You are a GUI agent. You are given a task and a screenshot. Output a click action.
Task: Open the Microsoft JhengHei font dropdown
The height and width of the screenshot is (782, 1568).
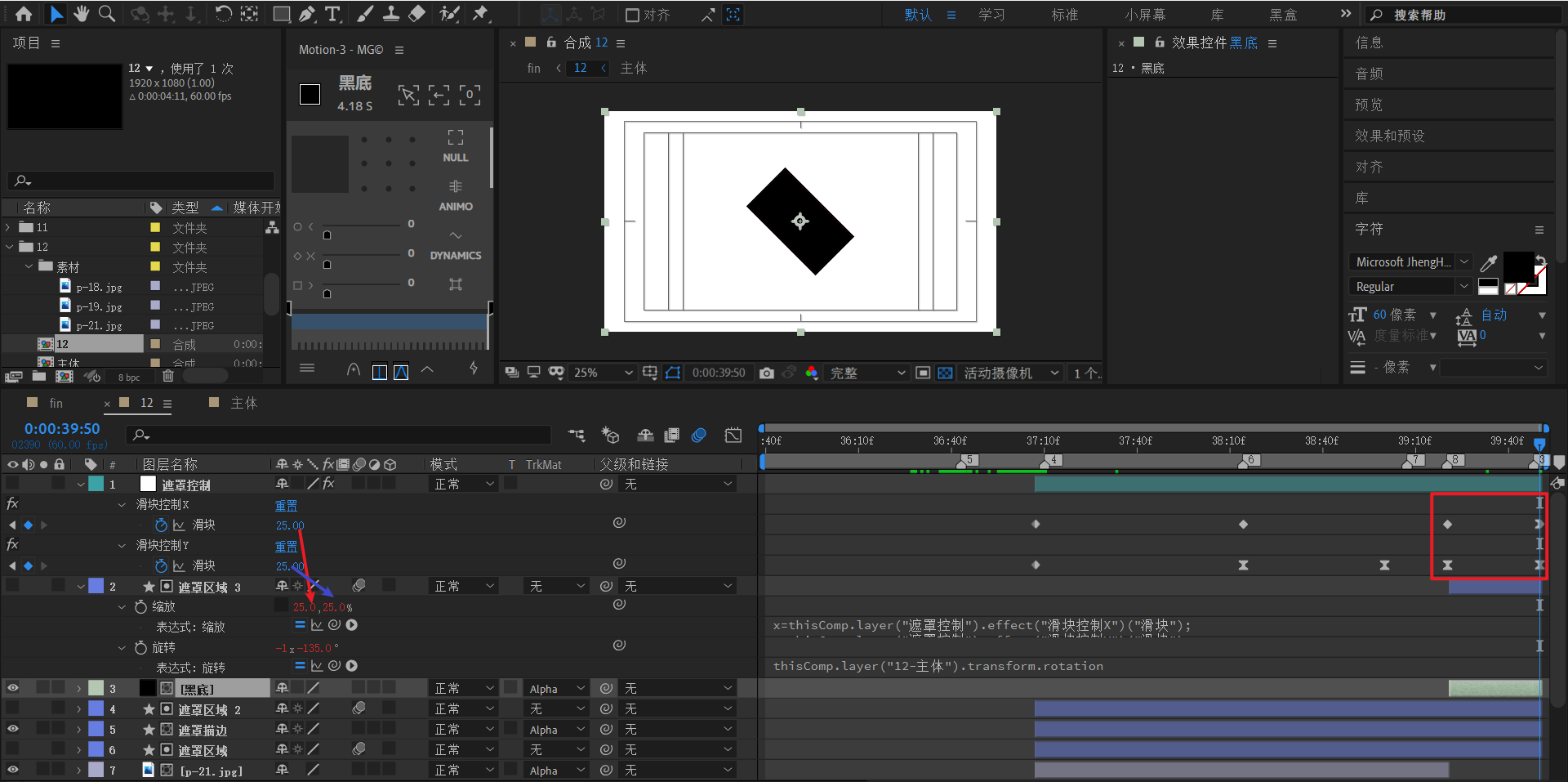tap(1410, 262)
